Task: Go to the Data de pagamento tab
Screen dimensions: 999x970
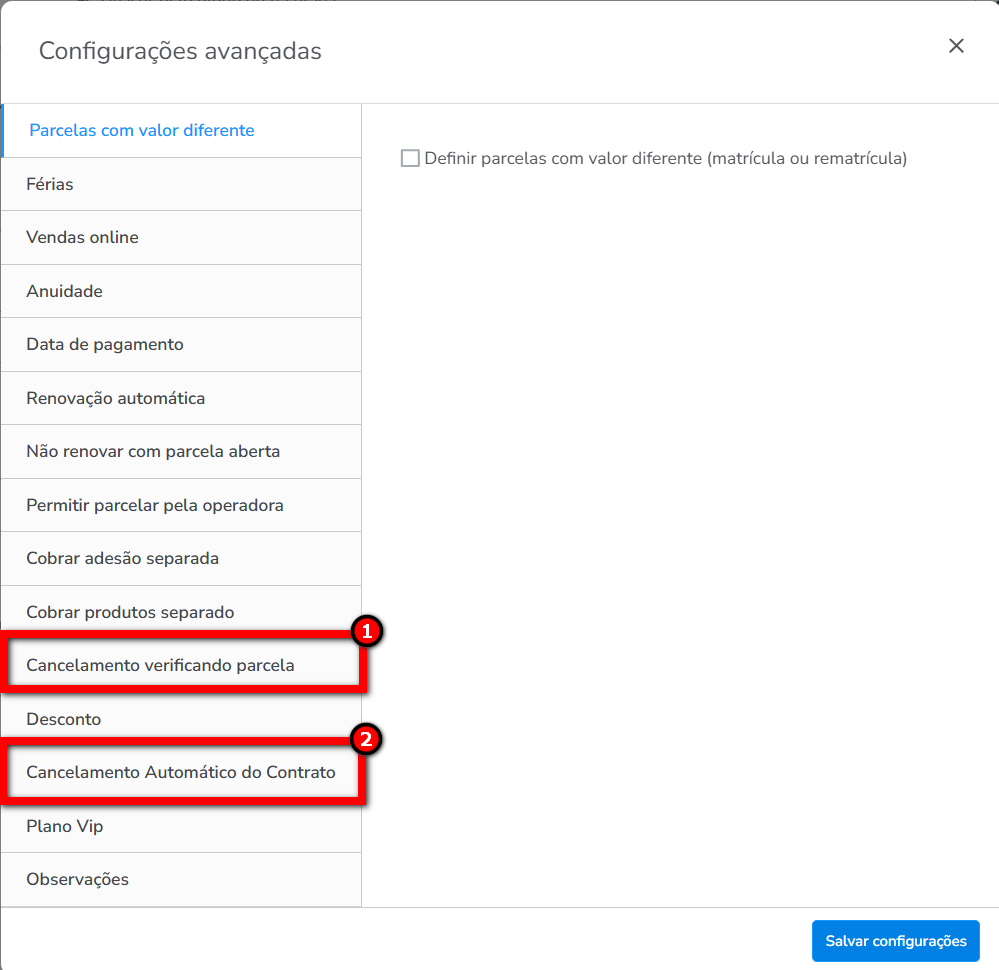Action: pyautogui.click(x=105, y=345)
